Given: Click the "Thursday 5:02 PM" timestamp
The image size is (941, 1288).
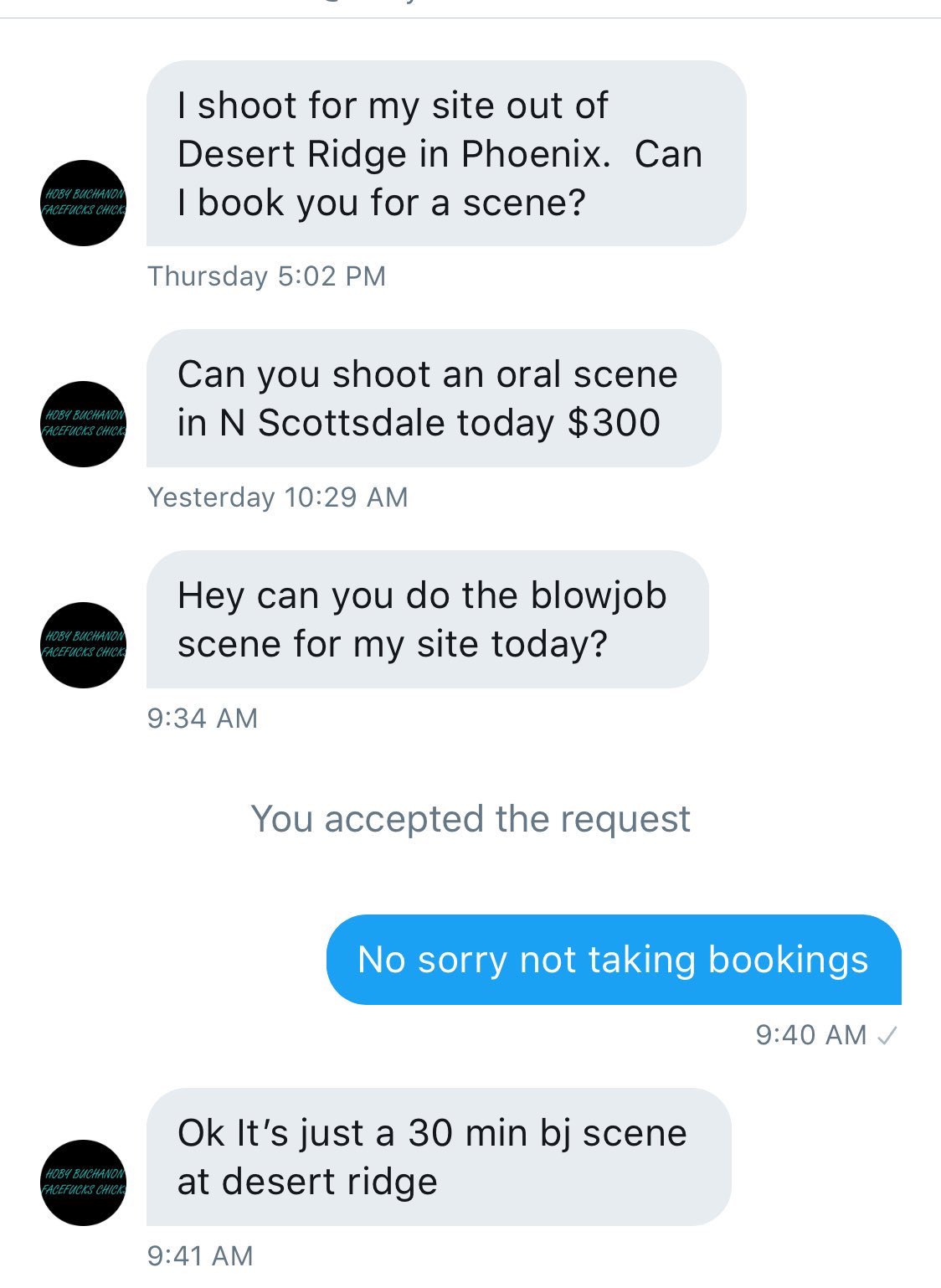Looking at the screenshot, I should coord(266,276).
